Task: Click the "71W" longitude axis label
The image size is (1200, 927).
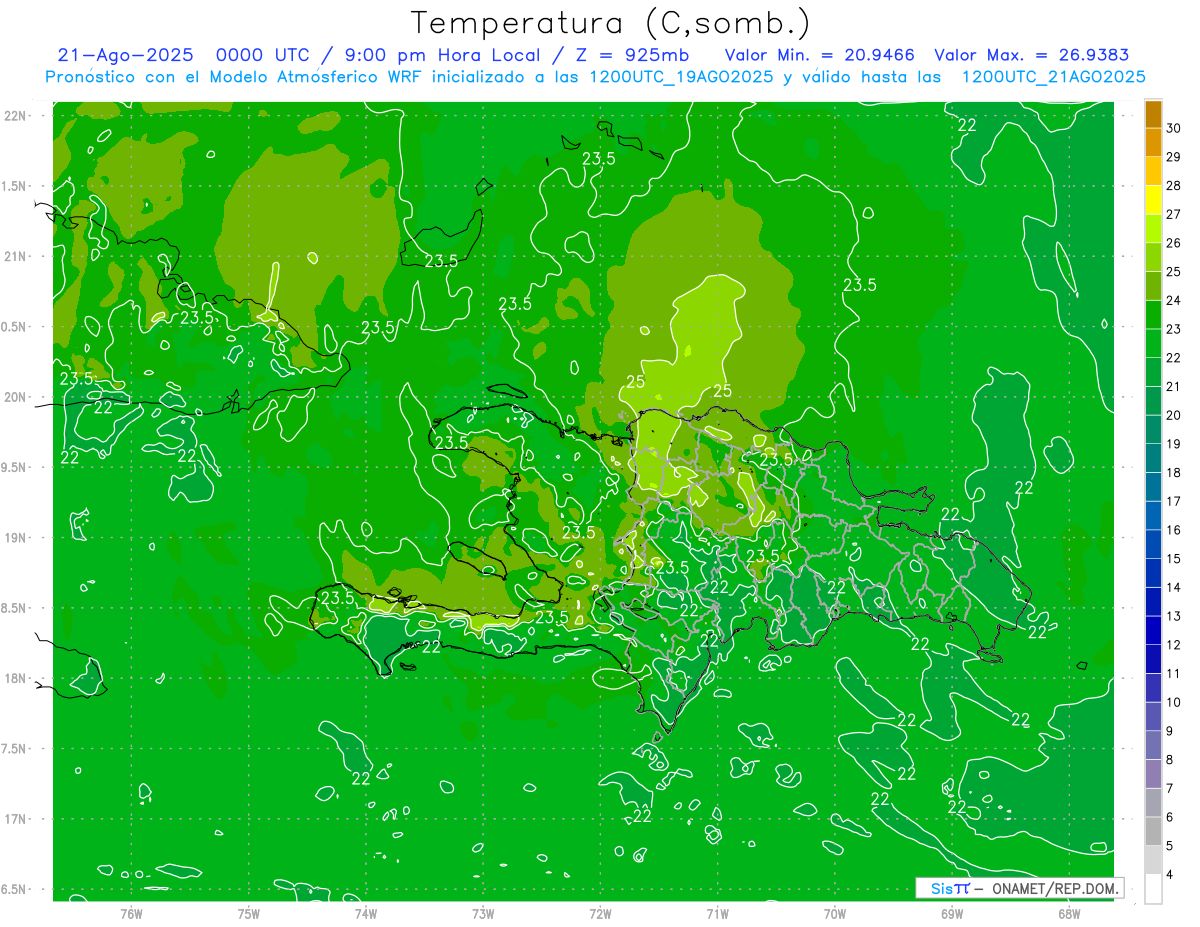Action: coord(717,913)
